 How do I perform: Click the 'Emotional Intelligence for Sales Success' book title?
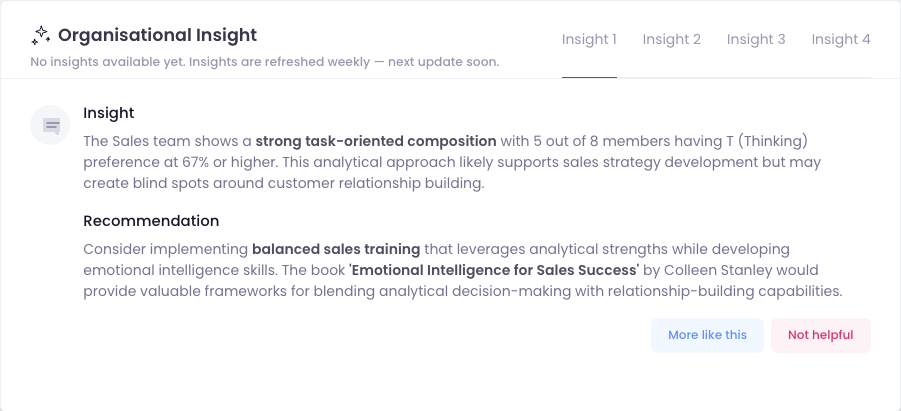tap(494, 270)
